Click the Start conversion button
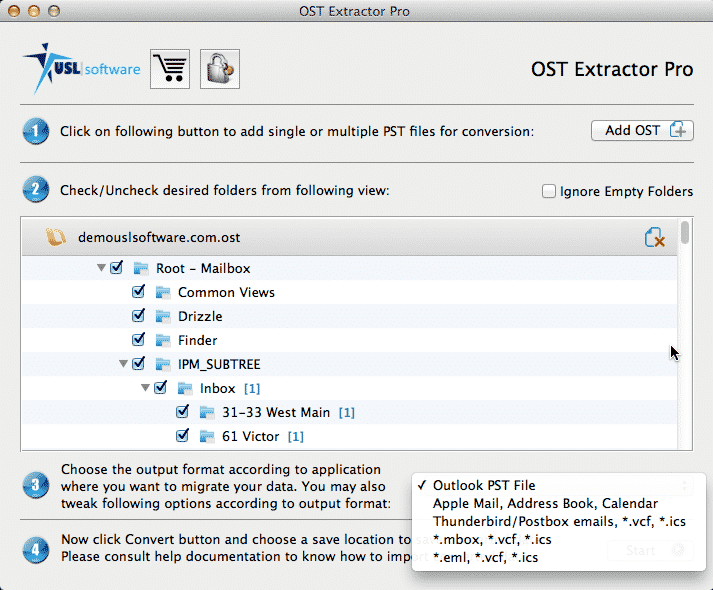The image size is (713, 590). point(650,550)
